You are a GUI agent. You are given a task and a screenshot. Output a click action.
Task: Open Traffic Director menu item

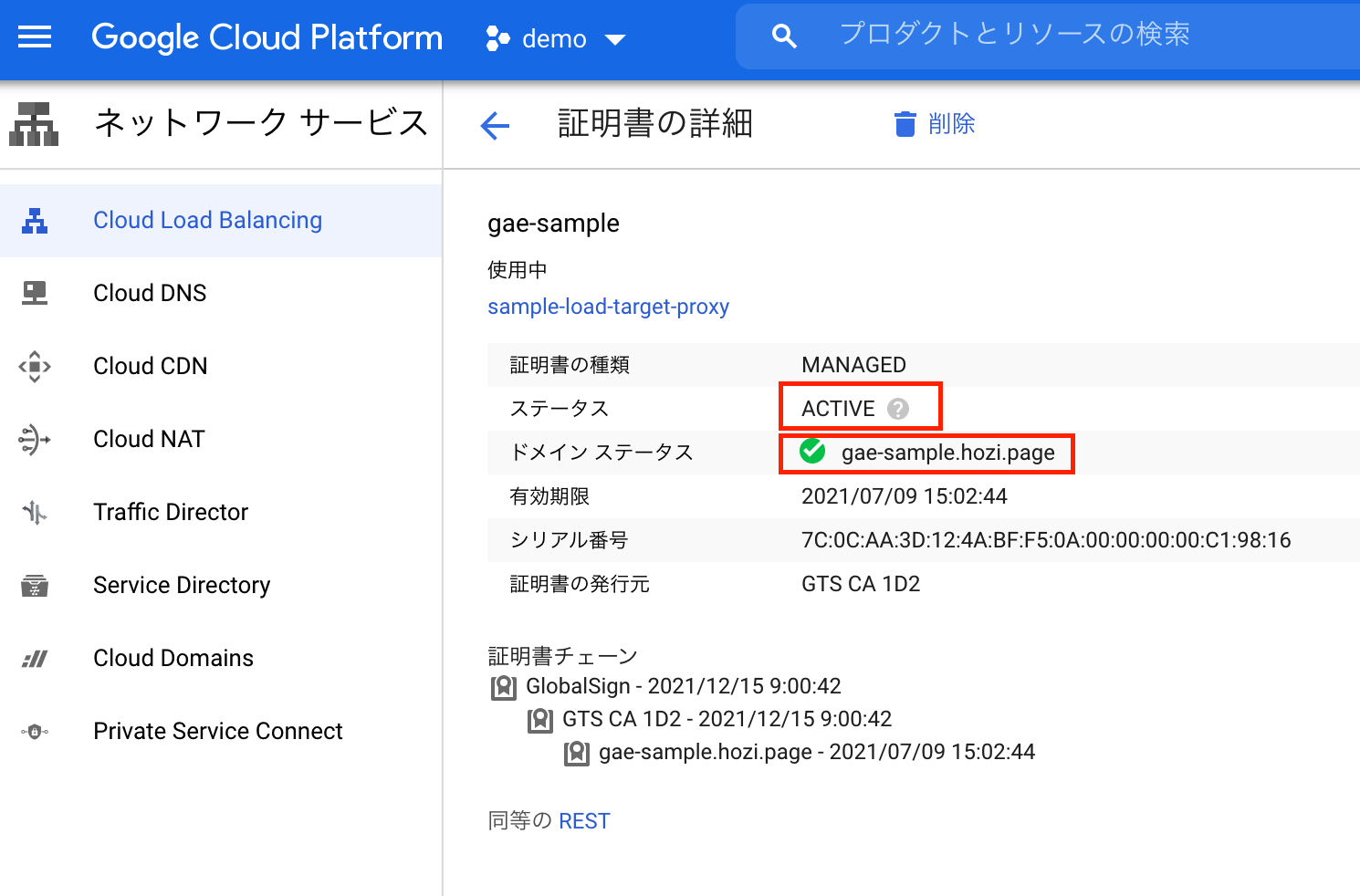(x=221, y=512)
